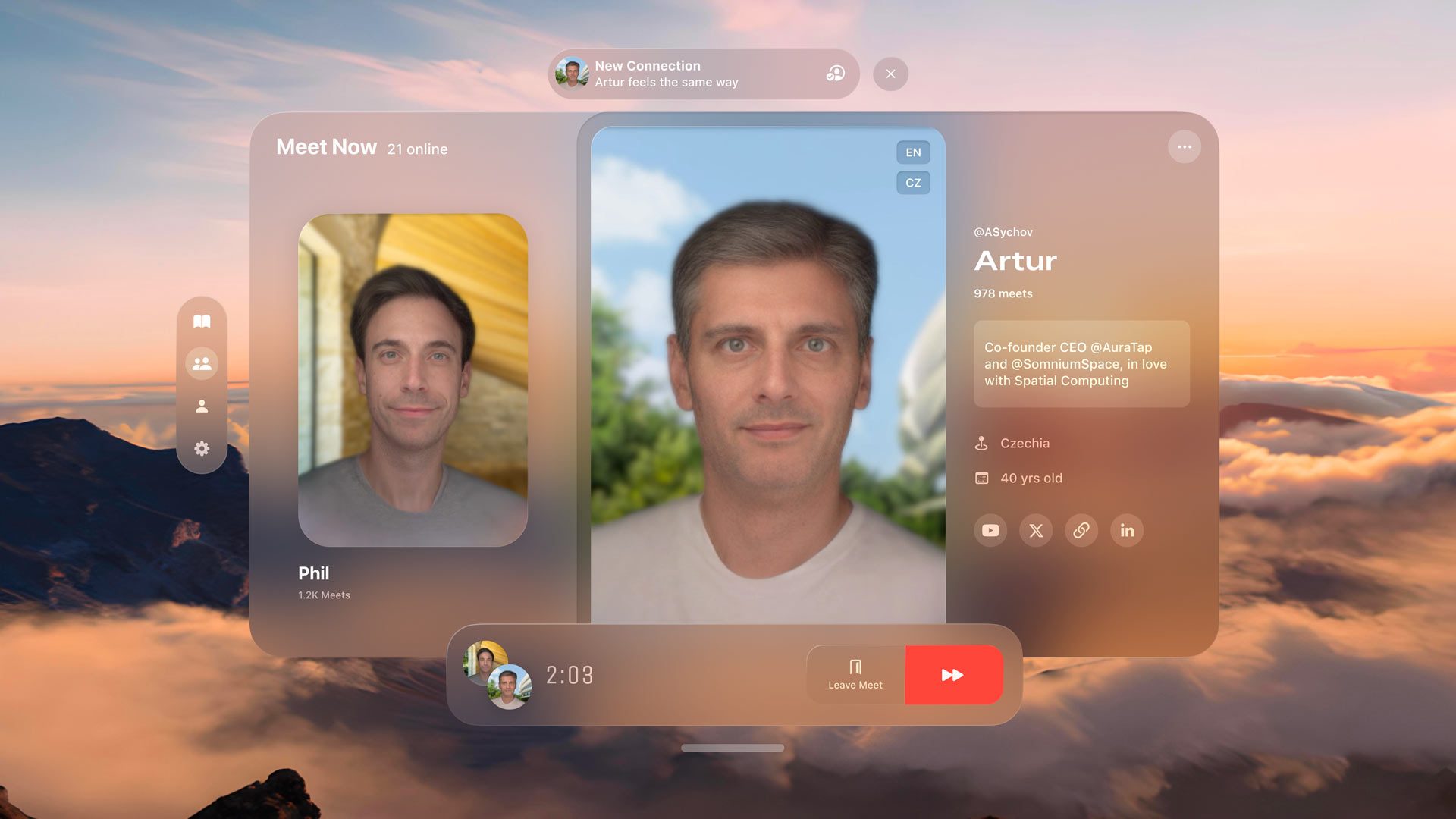The image size is (1456, 819).
Task: Dismiss the New Connection notification
Action: pyautogui.click(x=890, y=74)
